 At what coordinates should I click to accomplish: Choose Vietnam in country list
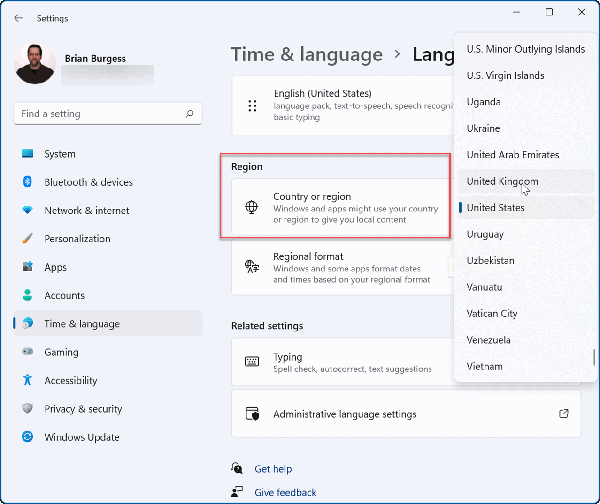tap(526, 366)
